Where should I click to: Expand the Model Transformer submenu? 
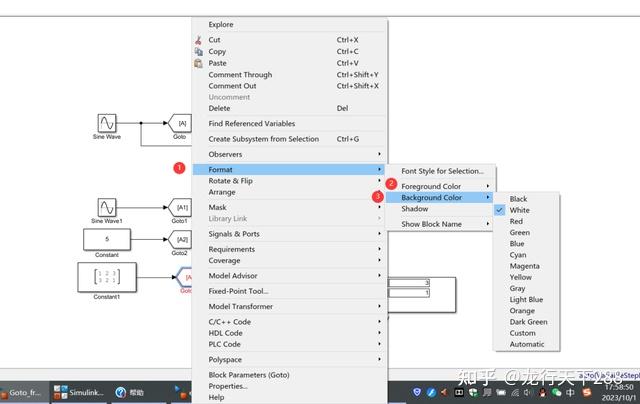click(x=289, y=306)
